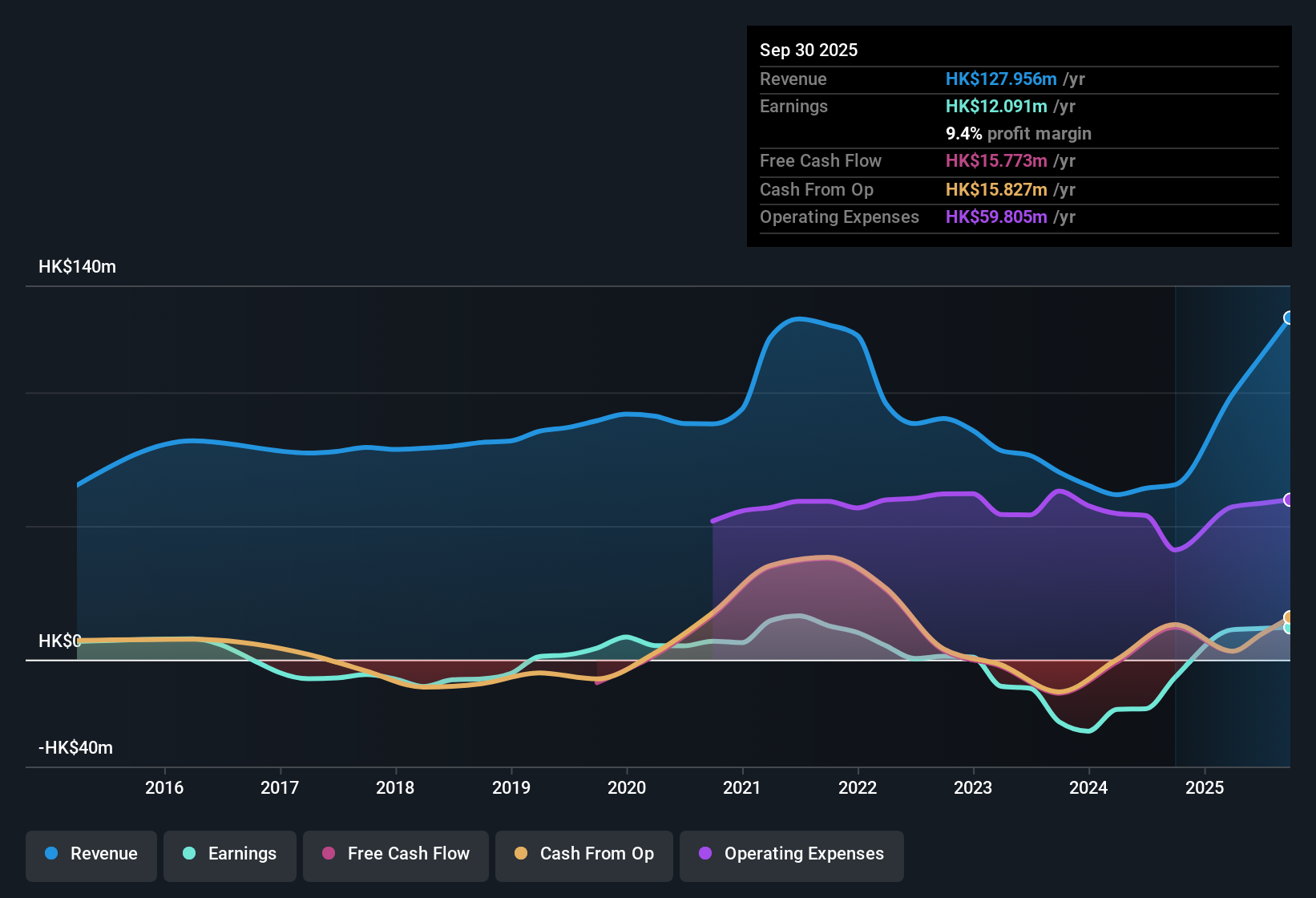The width and height of the screenshot is (1316, 898).
Task: Select the Revenue endpoint marker on chart
Action: tap(1289, 318)
